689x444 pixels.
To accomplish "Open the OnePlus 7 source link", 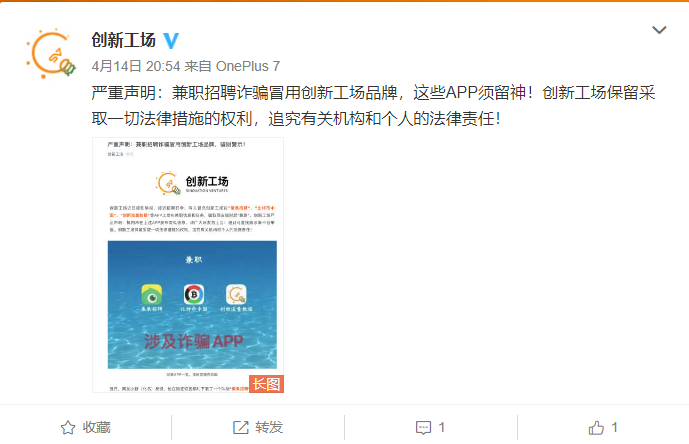I will (248, 66).
